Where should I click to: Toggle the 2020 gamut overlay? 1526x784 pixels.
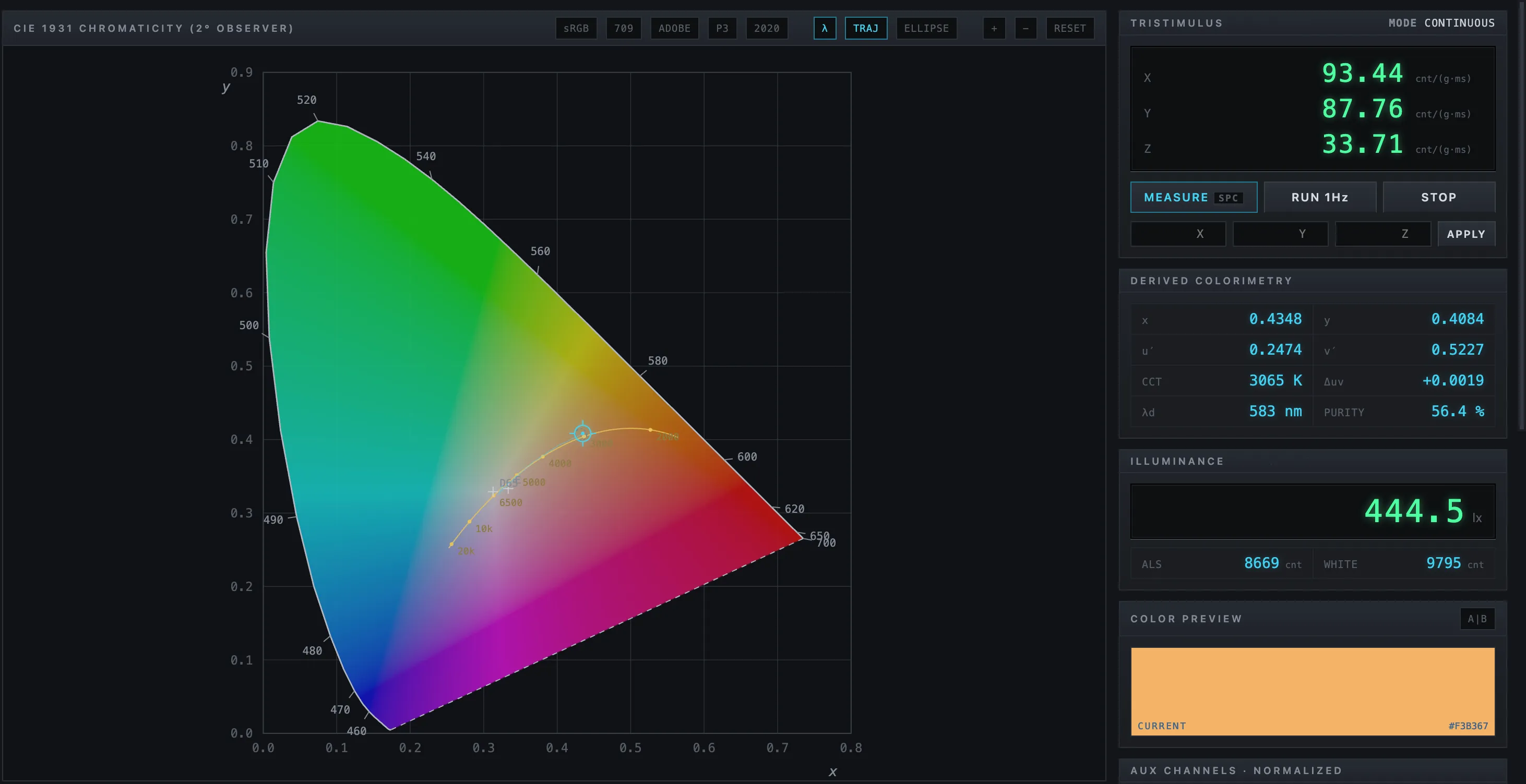(x=767, y=28)
